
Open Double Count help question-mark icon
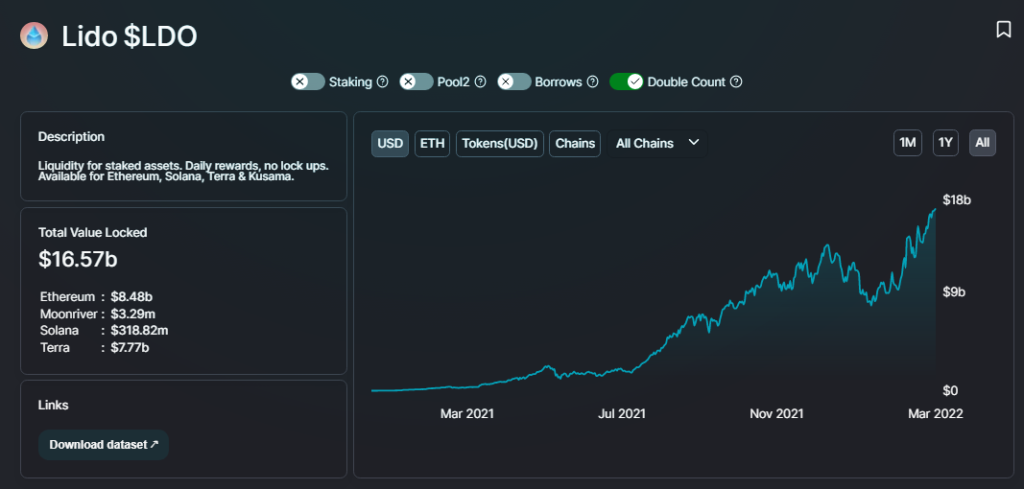click(x=736, y=82)
